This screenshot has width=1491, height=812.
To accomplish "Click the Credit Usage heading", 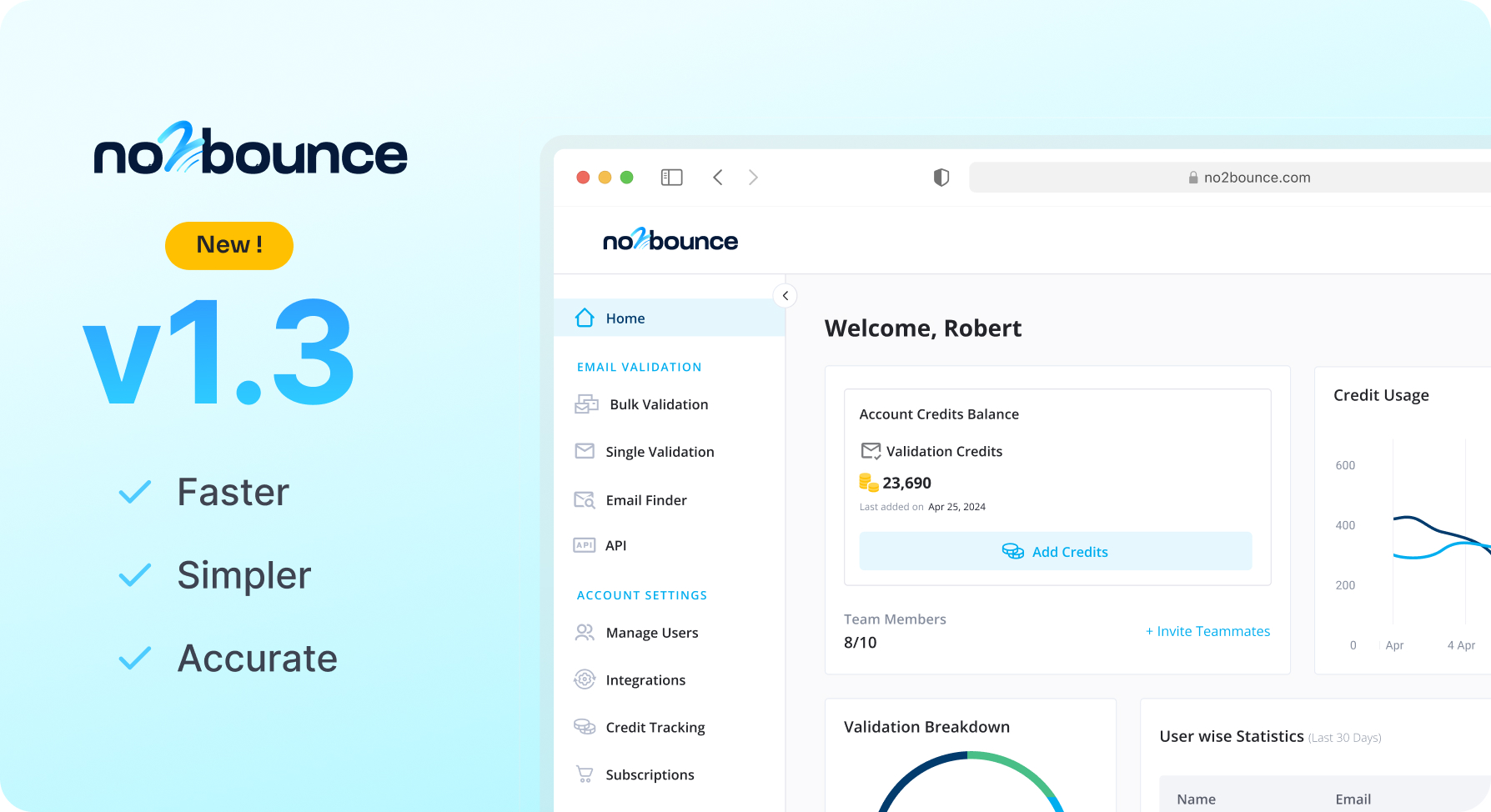I will coord(1381,395).
